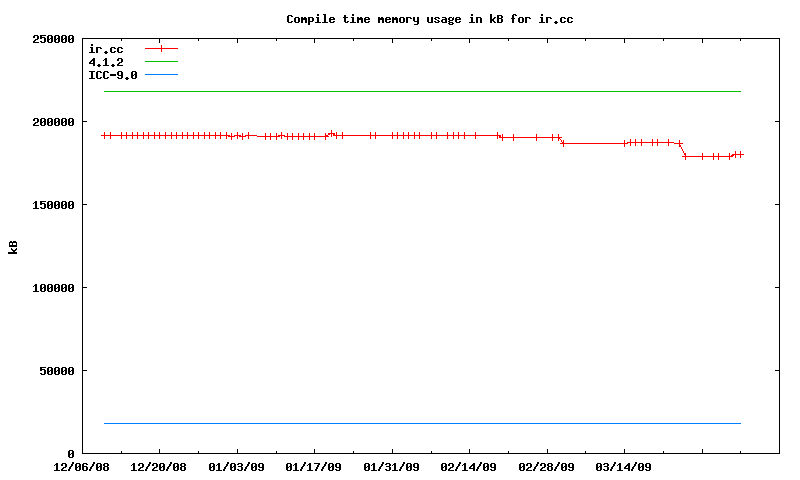Click the first red data point on the left
This screenshot has width=800, height=480.
point(104,135)
